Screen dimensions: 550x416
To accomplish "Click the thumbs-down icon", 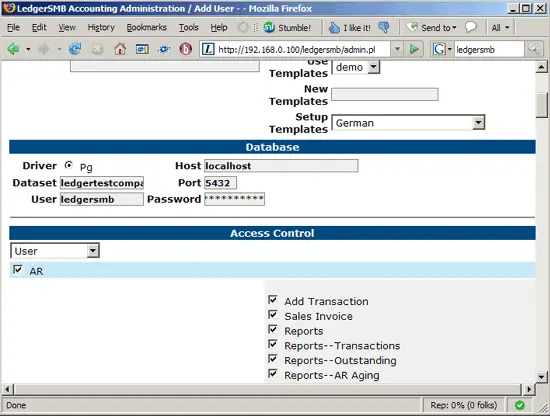I will (384, 27).
